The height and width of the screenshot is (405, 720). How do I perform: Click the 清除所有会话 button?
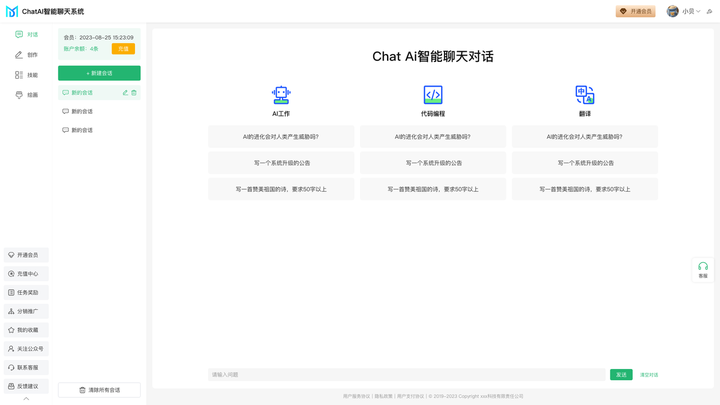[99, 390]
